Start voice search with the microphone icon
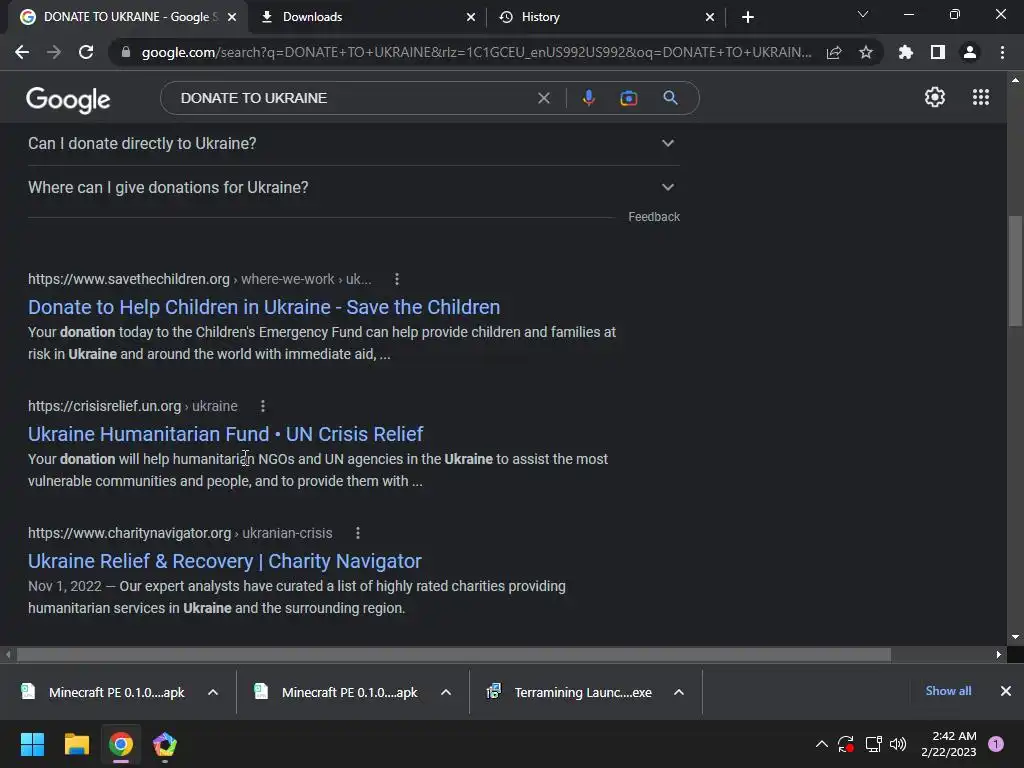 tap(588, 98)
